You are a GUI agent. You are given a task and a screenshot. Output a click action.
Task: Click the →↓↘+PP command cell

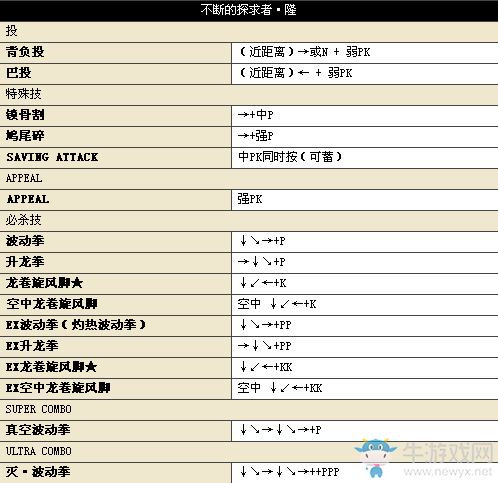[365, 346]
